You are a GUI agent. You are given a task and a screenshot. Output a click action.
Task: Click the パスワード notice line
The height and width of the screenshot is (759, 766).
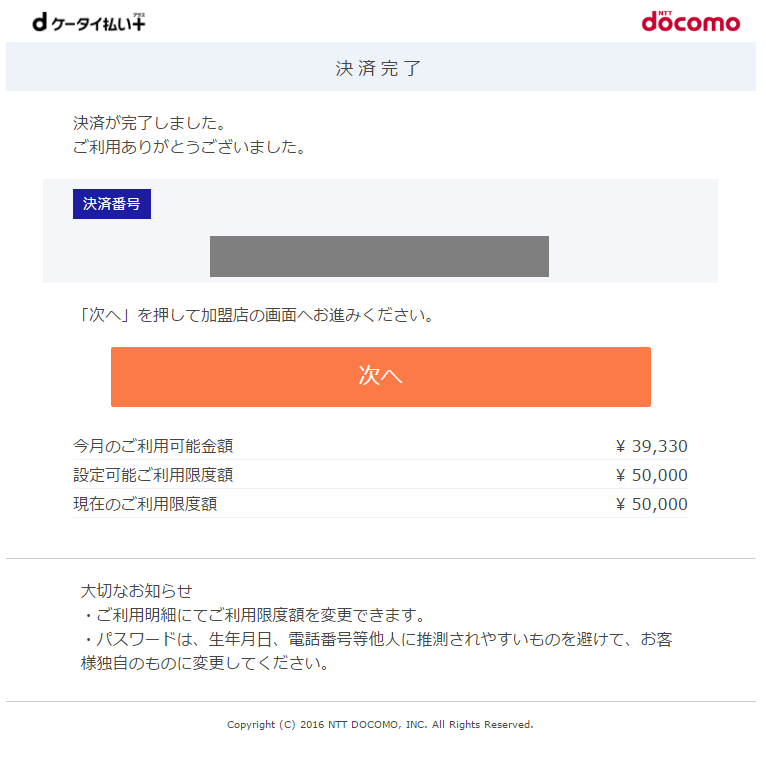(377, 651)
